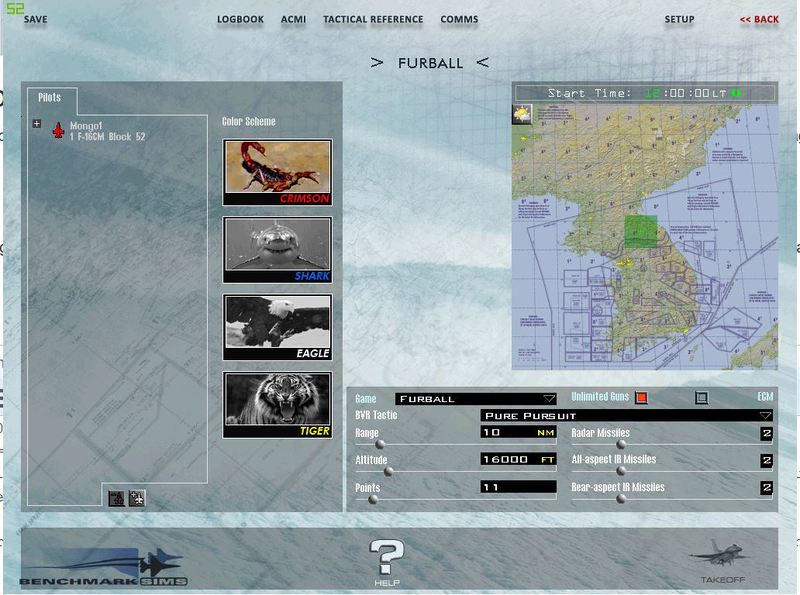Choose the Eagle color scheme
Screen dimensions: 800x595
[x=278, y=328]
